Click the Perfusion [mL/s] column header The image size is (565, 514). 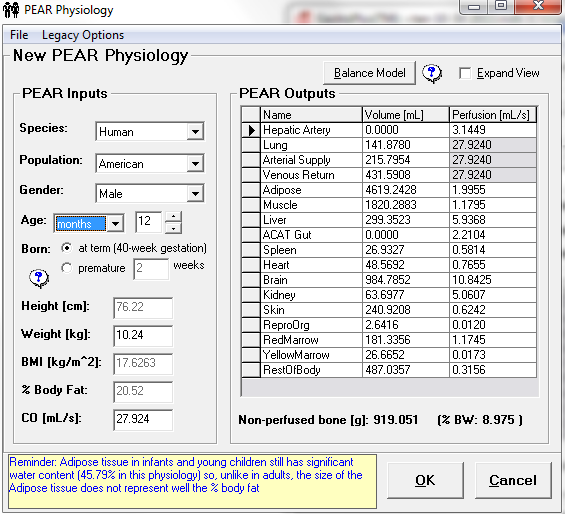point(493,115)
